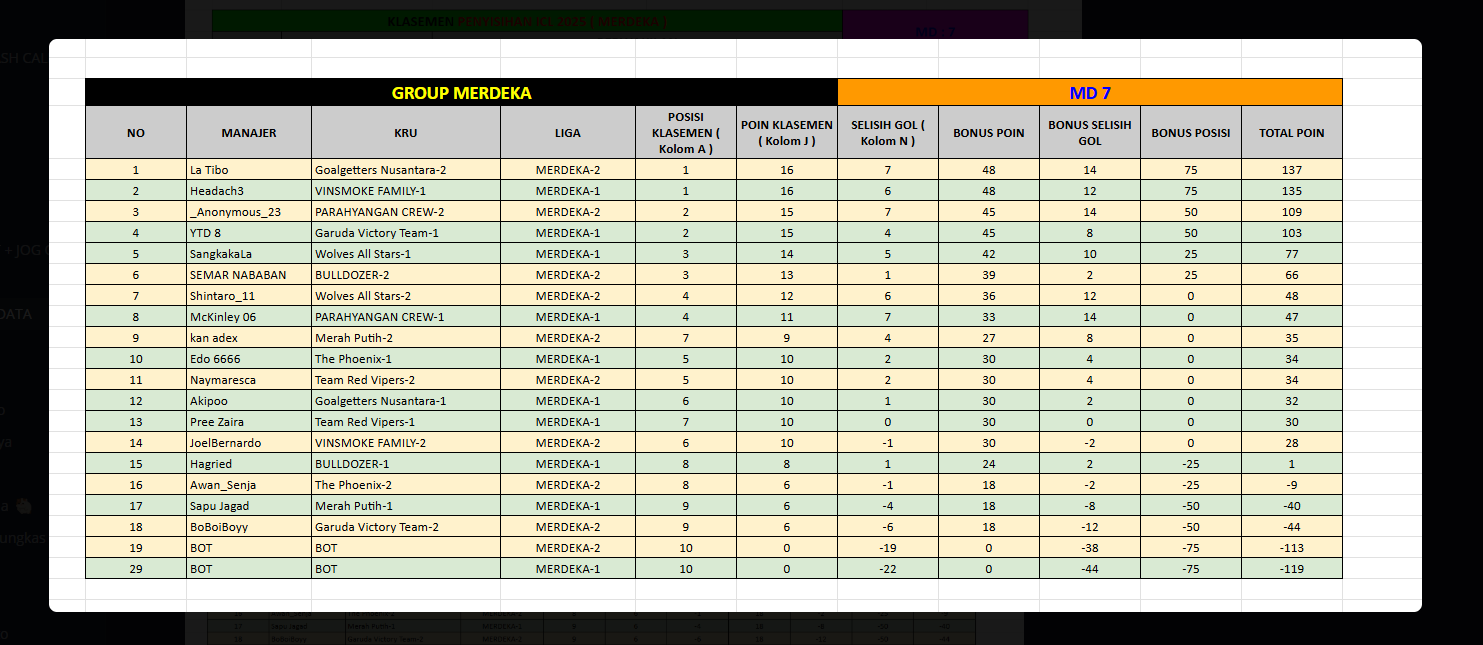Screen dimensions: 1483x645
Task: Click the YTD 8 manager cell
Action: [249, 233]
